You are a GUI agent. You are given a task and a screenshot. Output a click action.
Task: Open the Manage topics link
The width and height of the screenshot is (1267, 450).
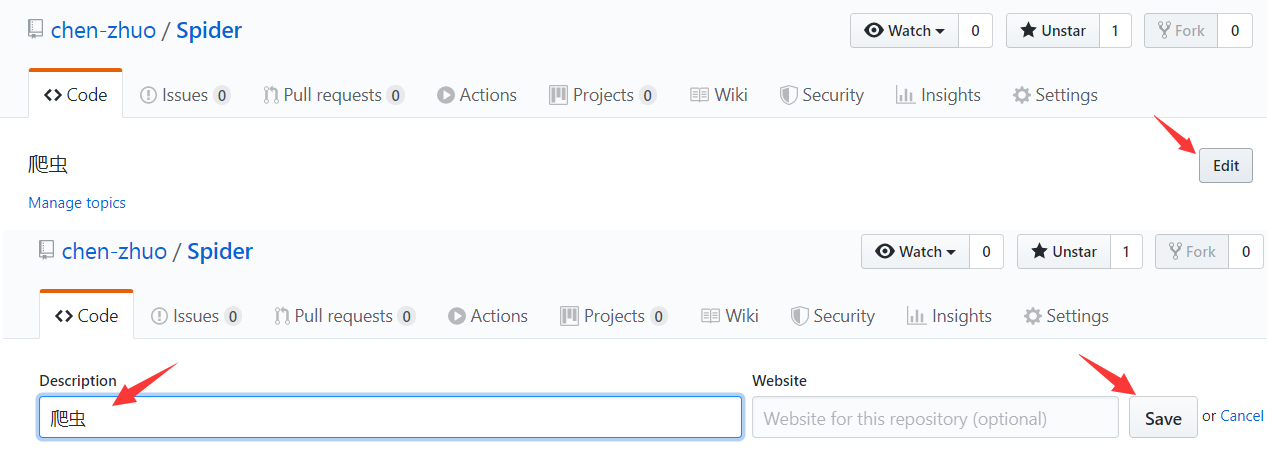(x=77, y=203)
